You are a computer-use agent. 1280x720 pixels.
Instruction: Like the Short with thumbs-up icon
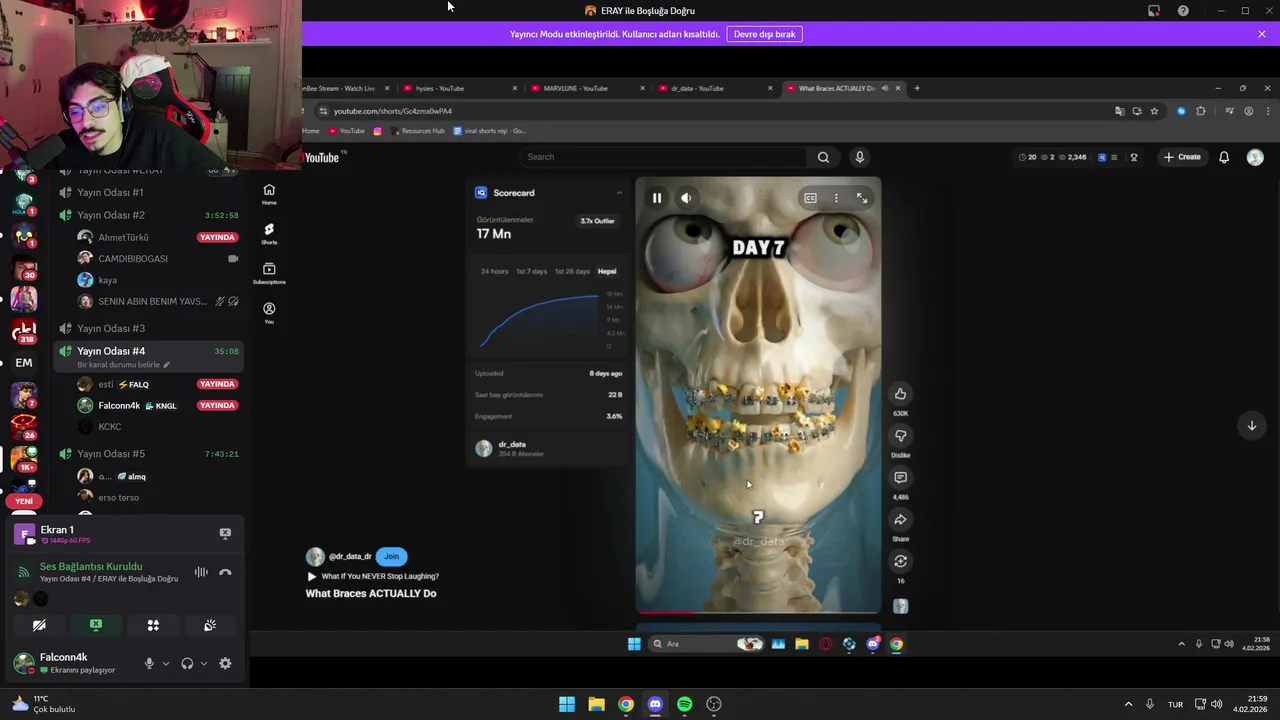(x=900, y=394)
